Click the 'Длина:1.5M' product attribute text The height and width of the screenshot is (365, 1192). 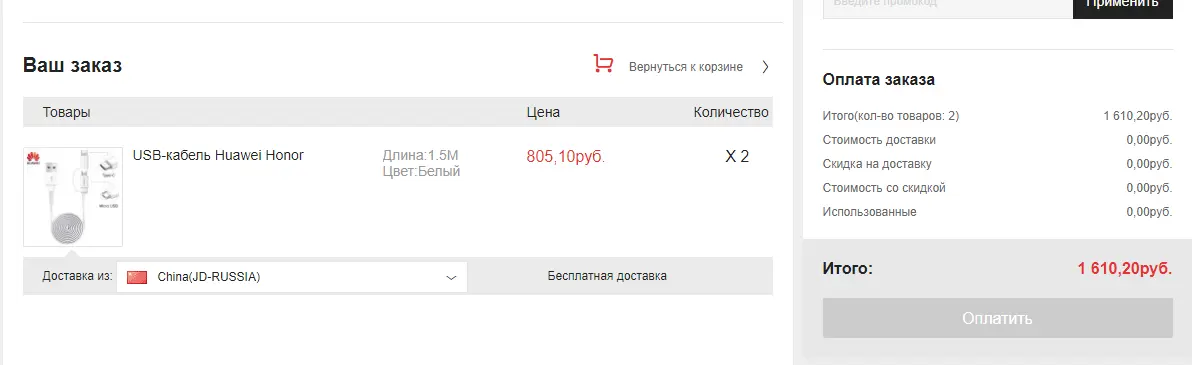[x=420, y=156]
